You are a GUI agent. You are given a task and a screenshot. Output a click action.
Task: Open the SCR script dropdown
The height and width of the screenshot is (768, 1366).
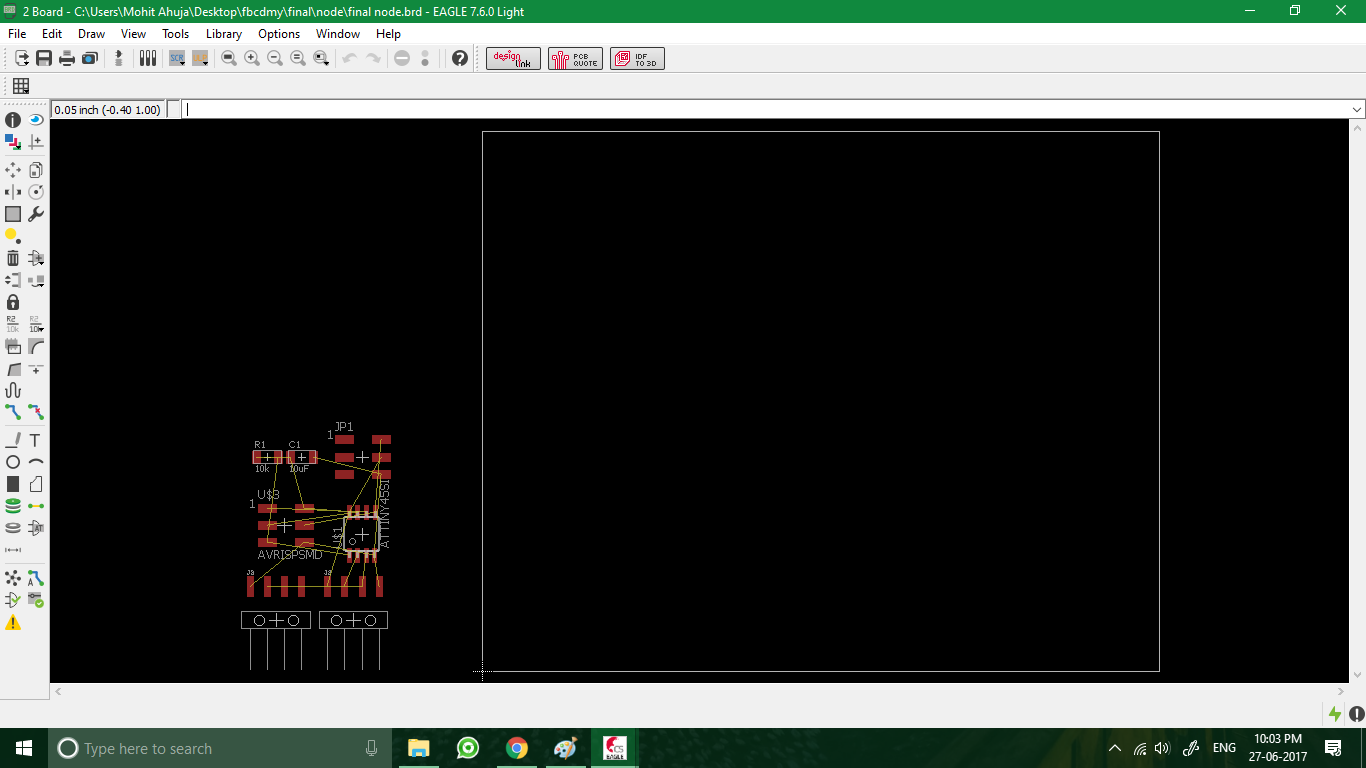(177, 59)
